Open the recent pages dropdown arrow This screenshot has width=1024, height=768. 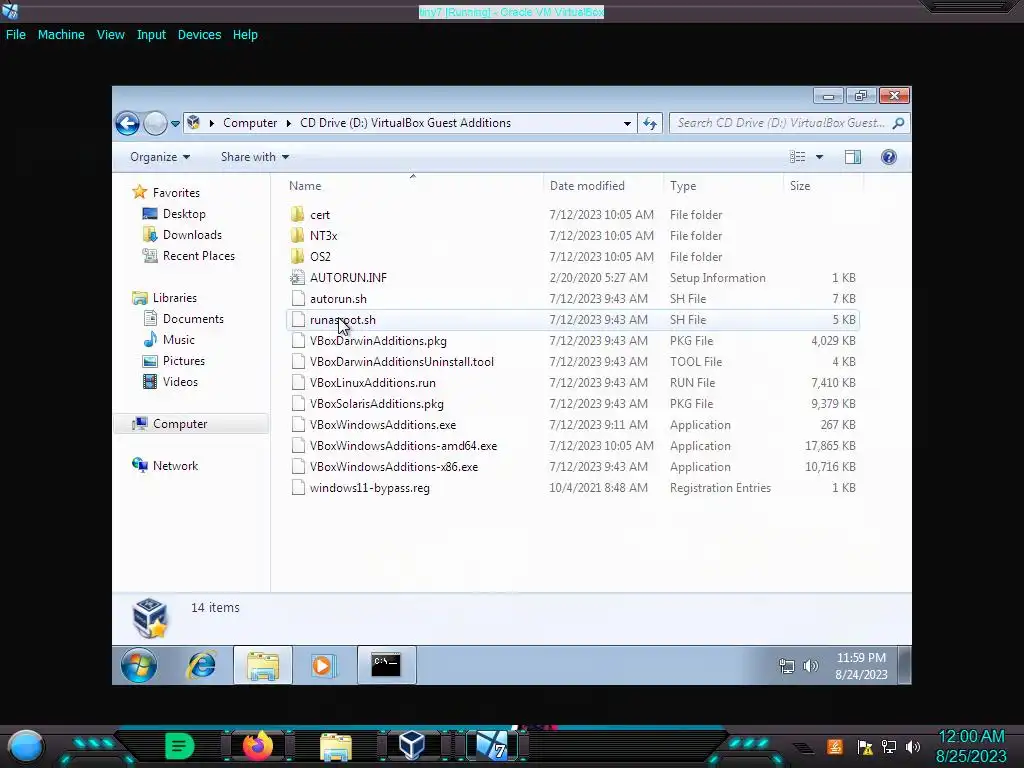(175, 123)
